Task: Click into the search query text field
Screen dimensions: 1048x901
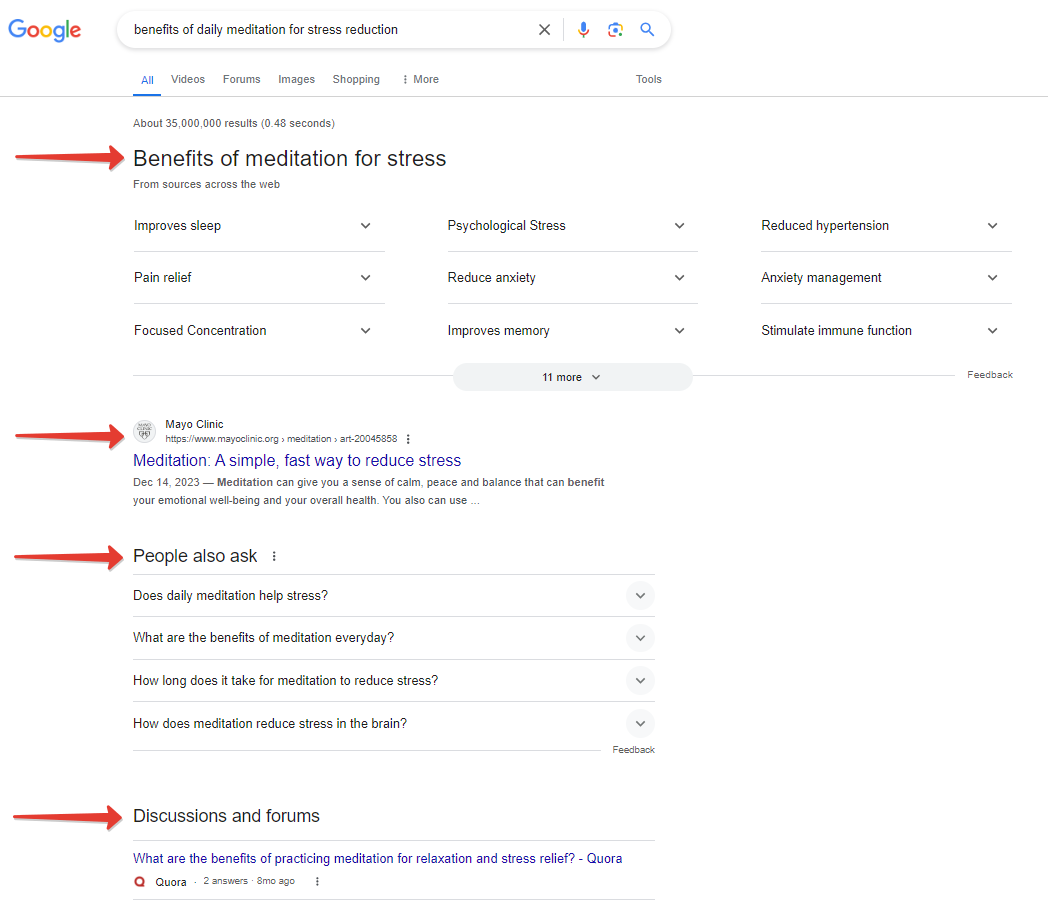Action: [x=330, y=30]
